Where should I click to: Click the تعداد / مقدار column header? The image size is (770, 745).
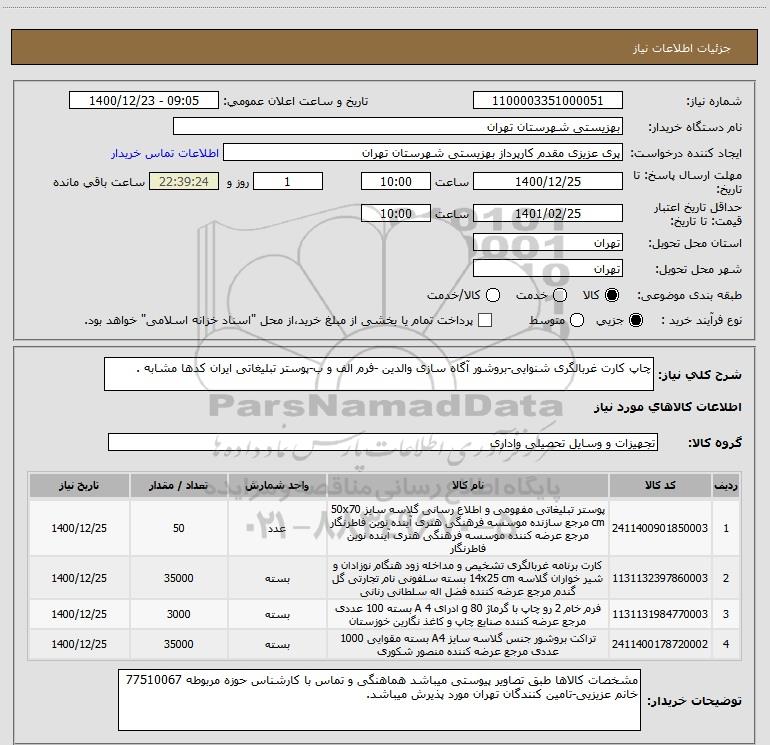pyautogui.click(x=179, y=486)
